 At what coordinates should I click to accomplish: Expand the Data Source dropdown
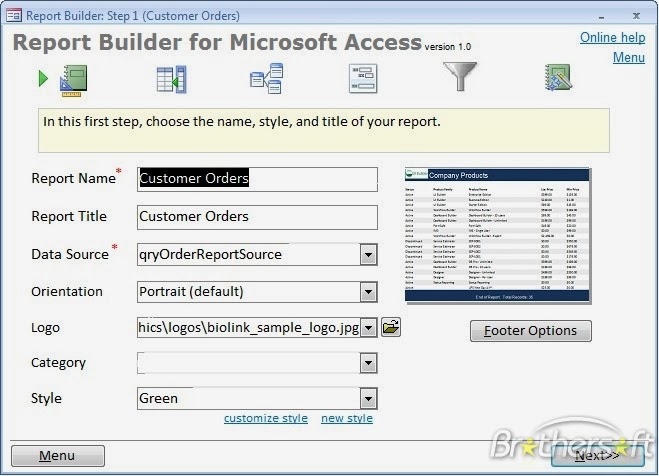368,255
